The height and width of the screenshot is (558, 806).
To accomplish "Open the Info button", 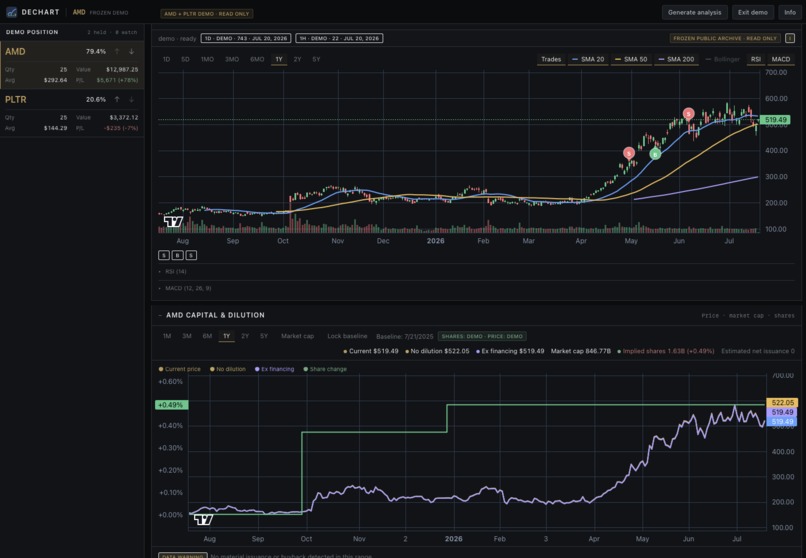I will click(x=790, y=12).
